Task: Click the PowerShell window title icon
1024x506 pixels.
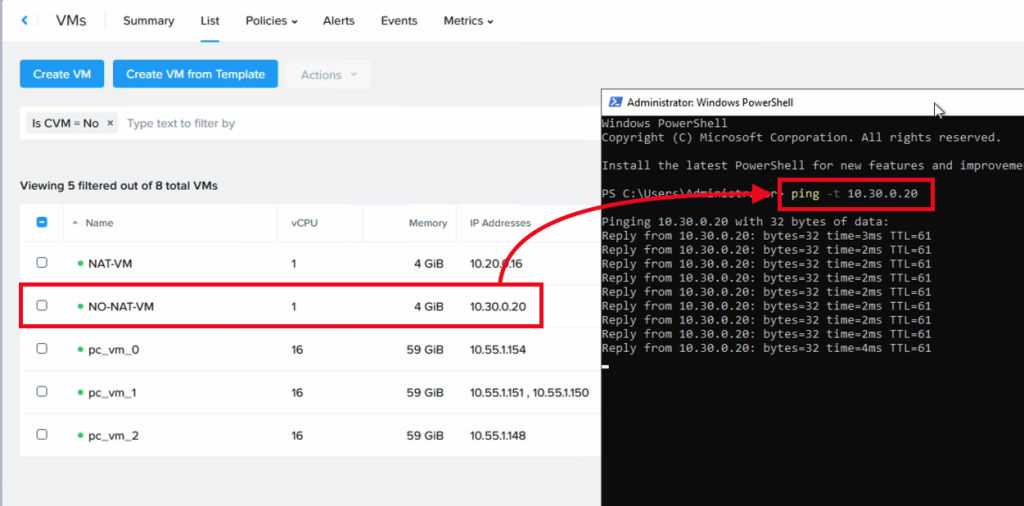Action: [615, 102]
